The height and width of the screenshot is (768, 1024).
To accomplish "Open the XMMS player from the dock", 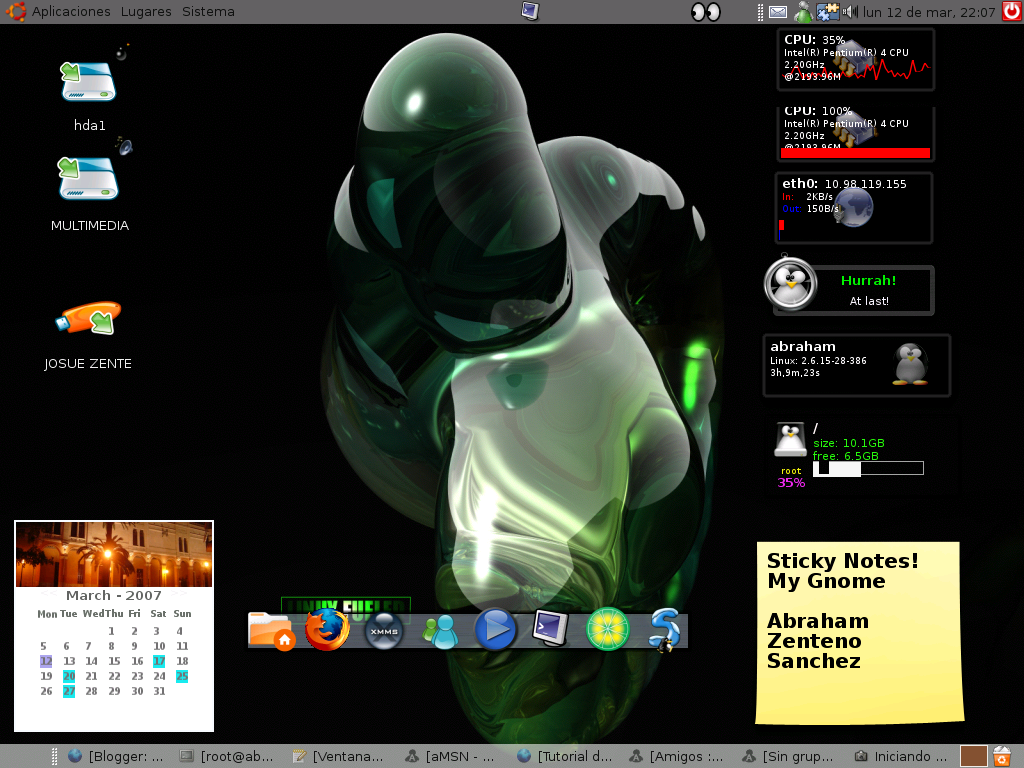I will click(383, 631).
